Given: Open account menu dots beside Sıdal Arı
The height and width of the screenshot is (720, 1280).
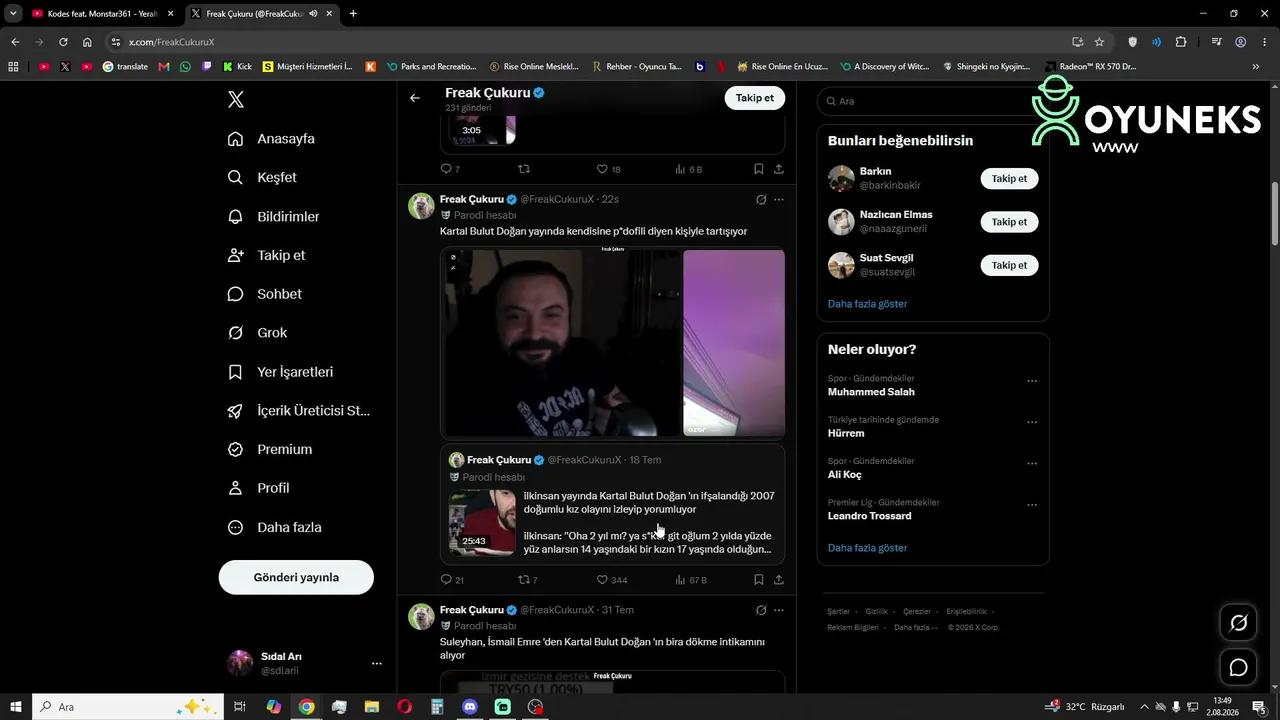Looking at the screenshot, I should (x=377, y=663).
